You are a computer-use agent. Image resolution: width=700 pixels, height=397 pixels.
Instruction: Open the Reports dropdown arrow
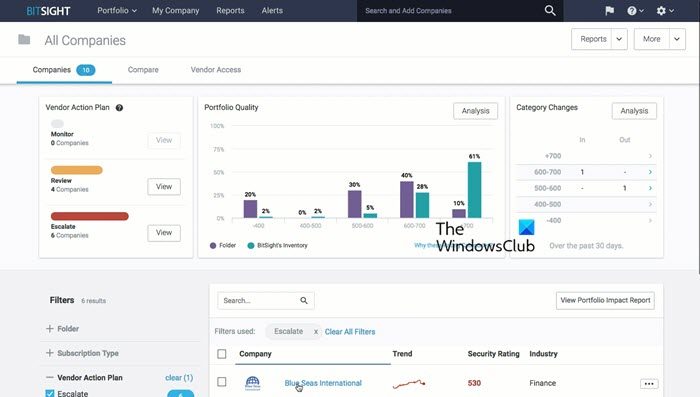(x=619, y=39)
